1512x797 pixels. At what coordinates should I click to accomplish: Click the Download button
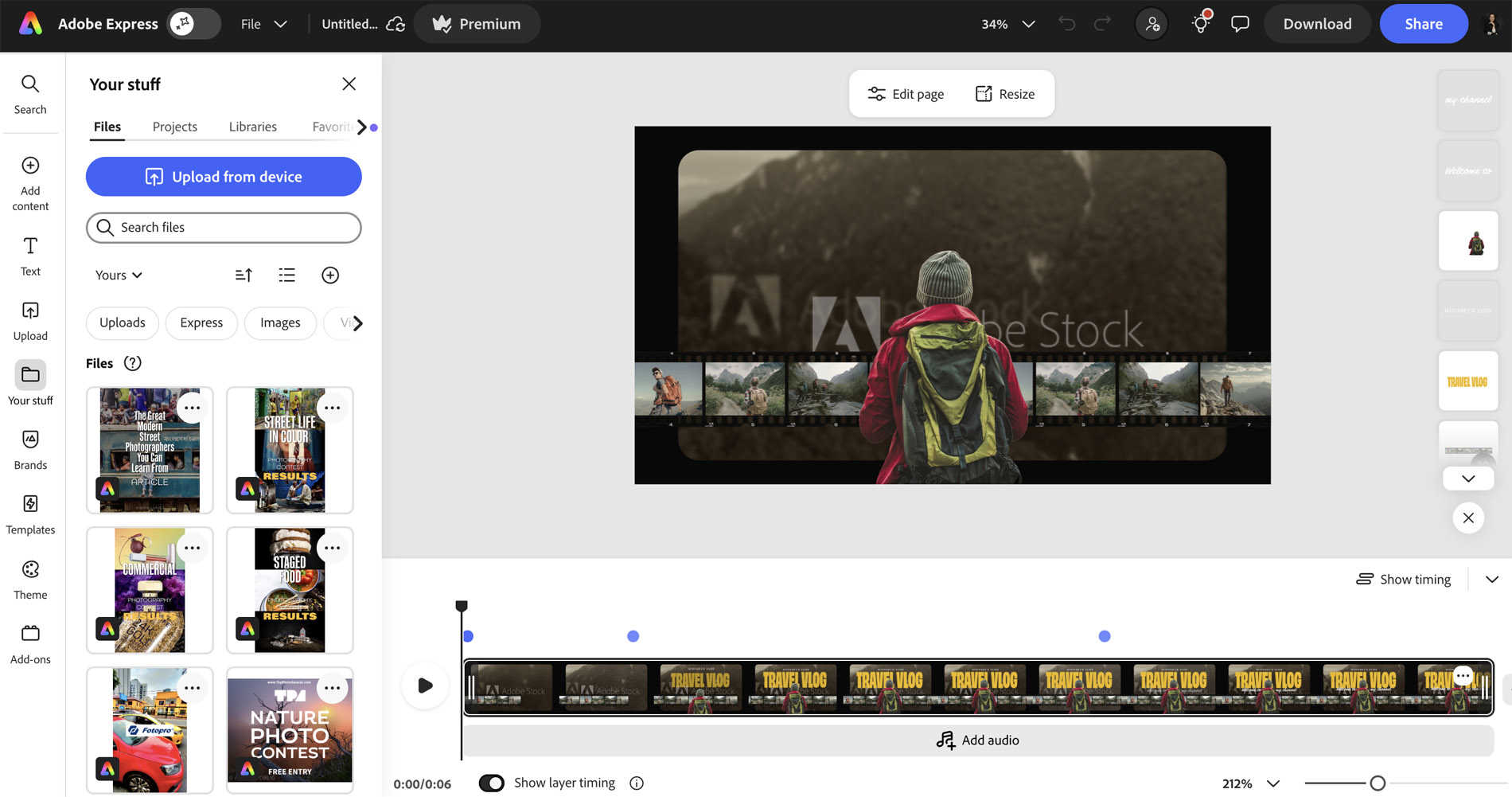click(x=1317, y=24)
